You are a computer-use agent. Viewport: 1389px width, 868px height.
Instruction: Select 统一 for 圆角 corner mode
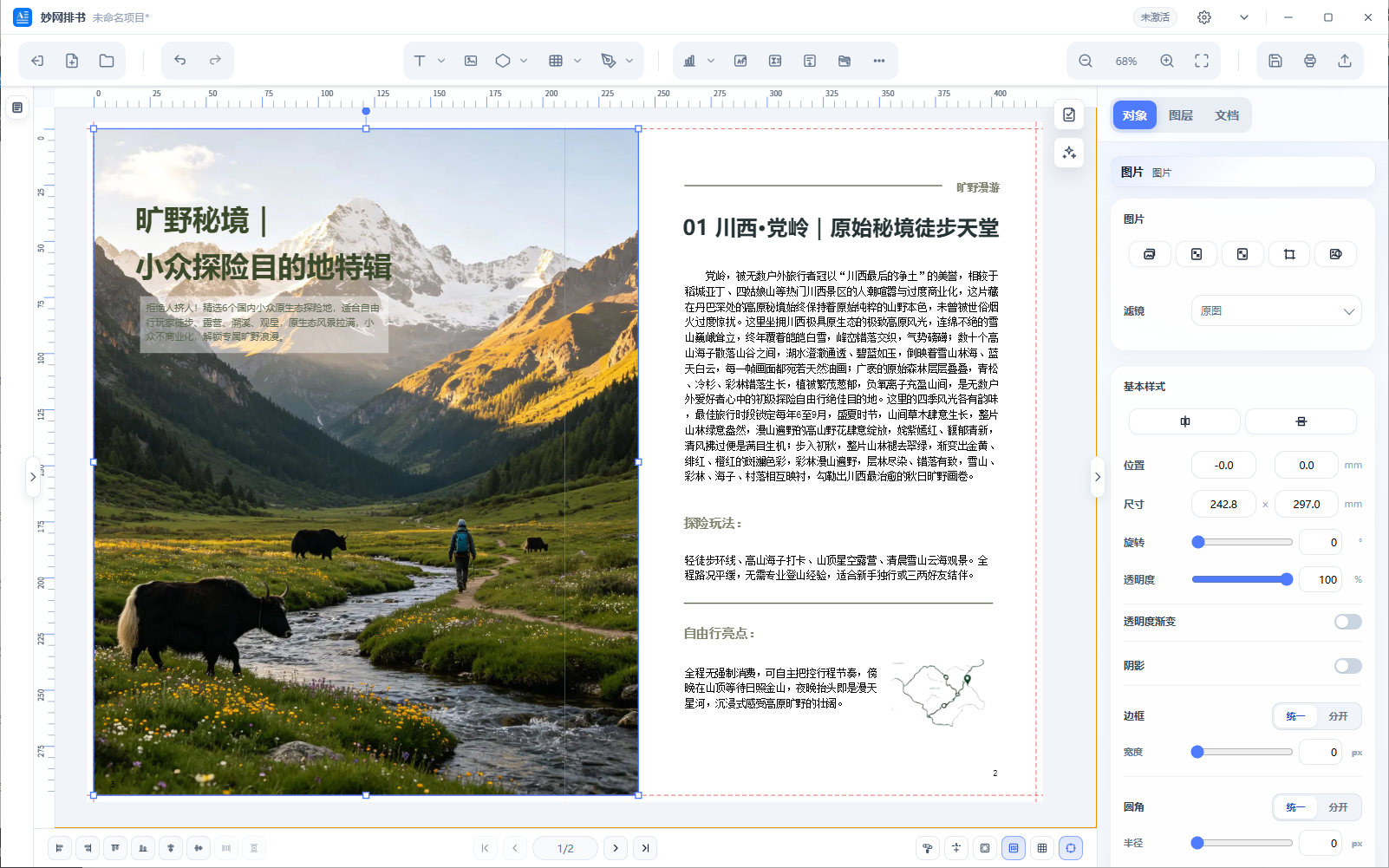pyautogui.click(x=1295, y=807)
